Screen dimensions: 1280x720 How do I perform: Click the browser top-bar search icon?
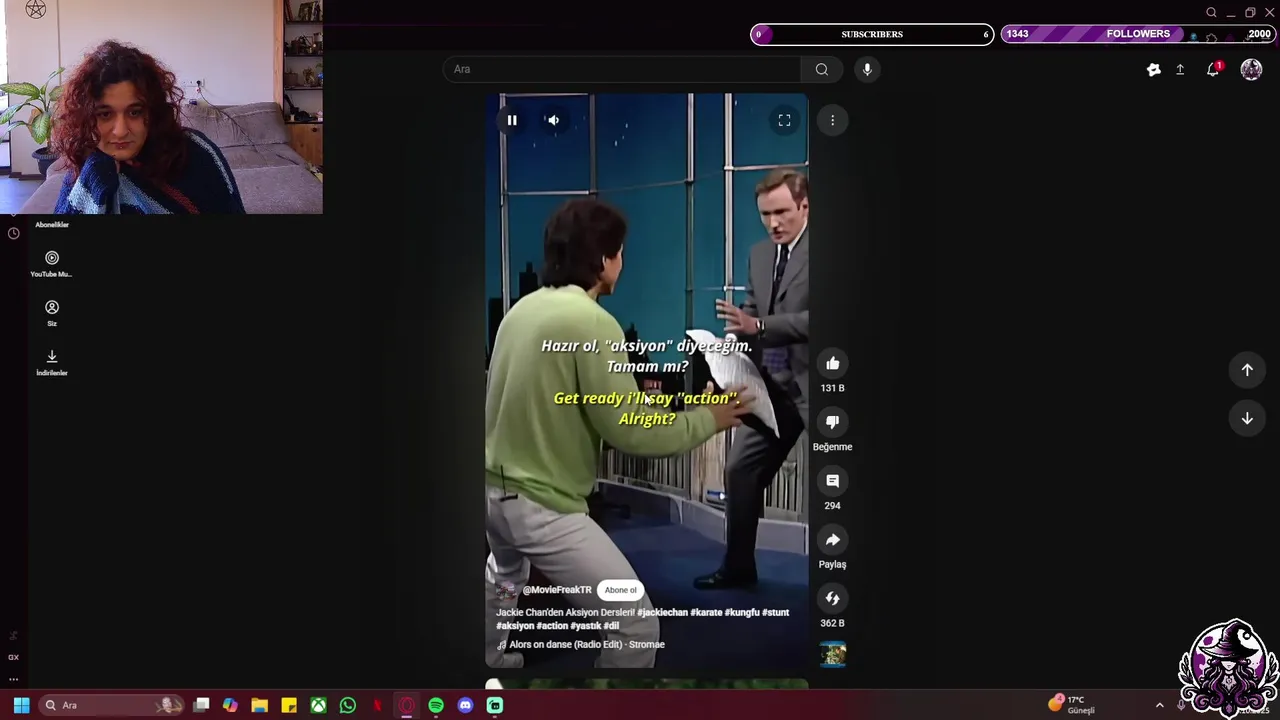1211,12
